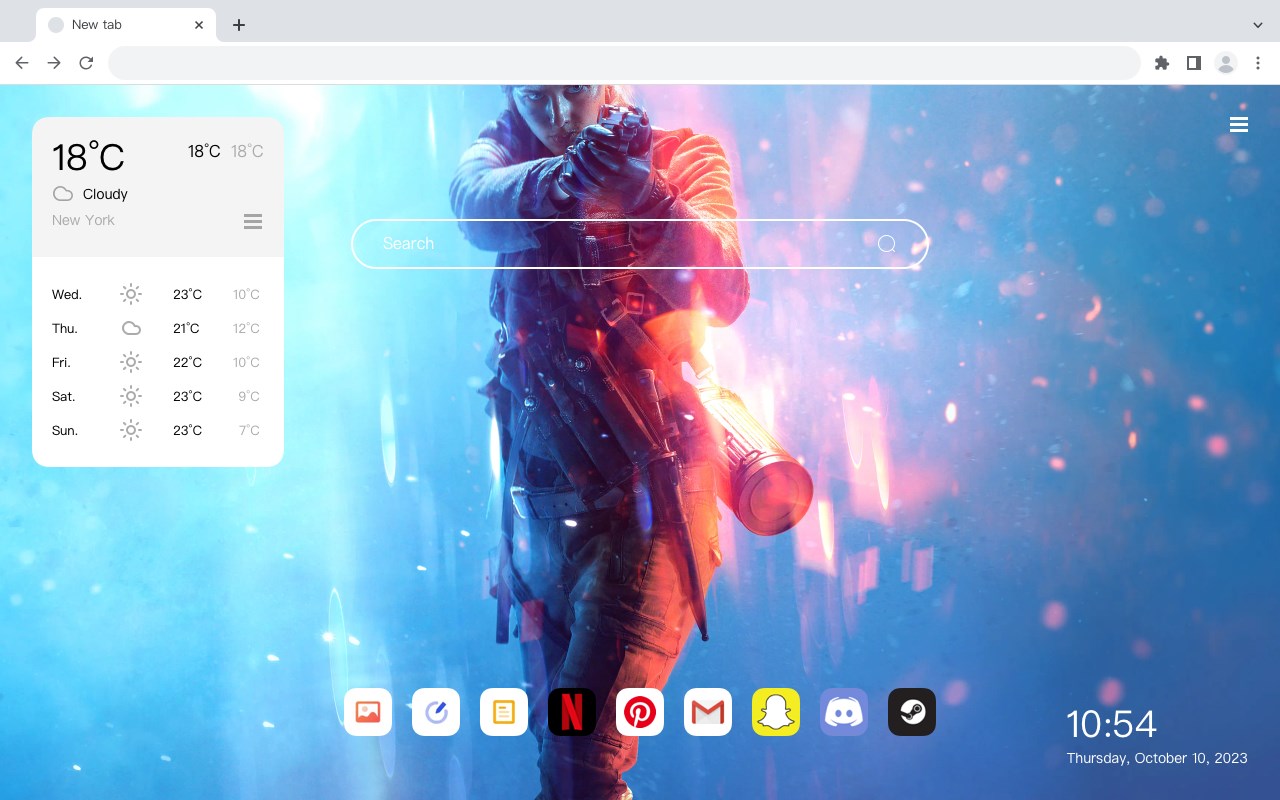Open the Chrome profile avatar
Viewport: 1280px width, 800px height.
(x=1226, y=63)
